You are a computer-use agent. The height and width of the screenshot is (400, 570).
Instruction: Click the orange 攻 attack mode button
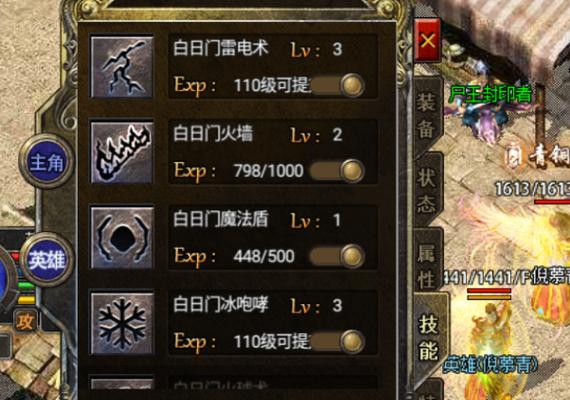pos(25,321)
